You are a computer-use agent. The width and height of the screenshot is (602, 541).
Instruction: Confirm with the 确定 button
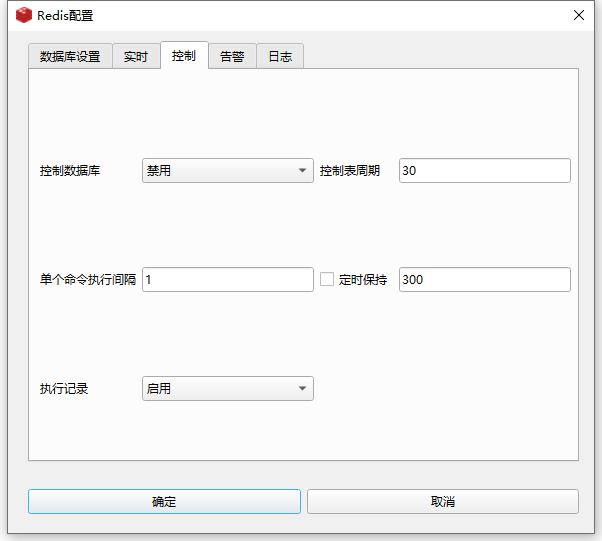[164, 501]
